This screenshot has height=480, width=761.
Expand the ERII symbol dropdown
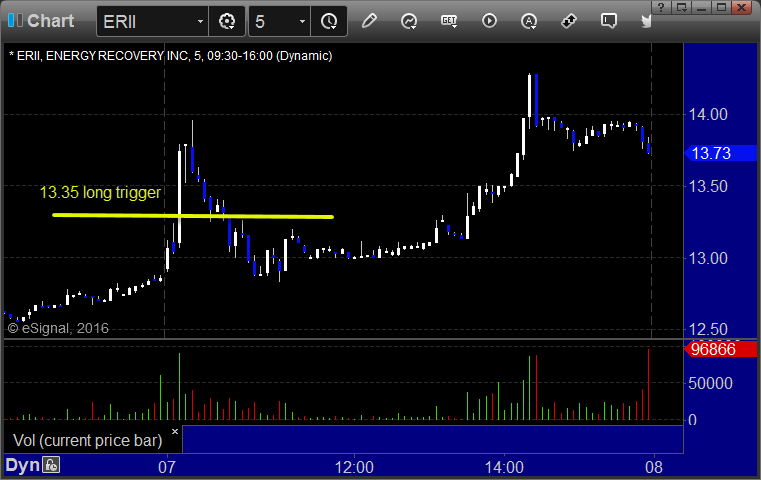pyautogui.click(x=200, y=21)
